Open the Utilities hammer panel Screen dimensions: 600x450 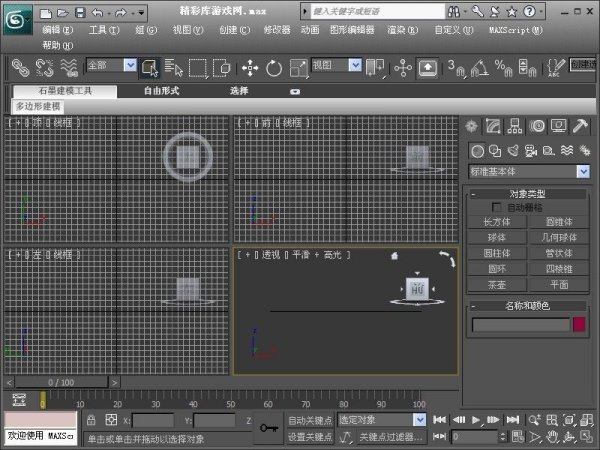click(x=580, y=126)
